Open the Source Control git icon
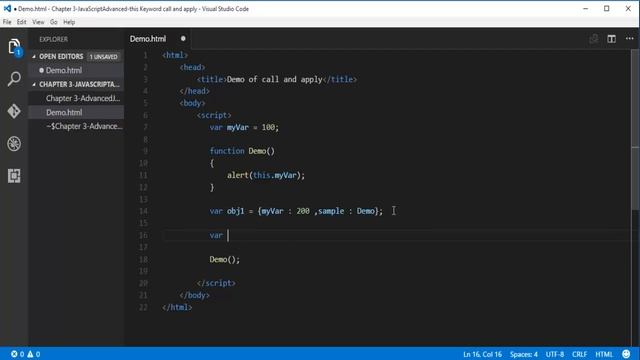The image size is (640, 360). [x=14, y=111]
